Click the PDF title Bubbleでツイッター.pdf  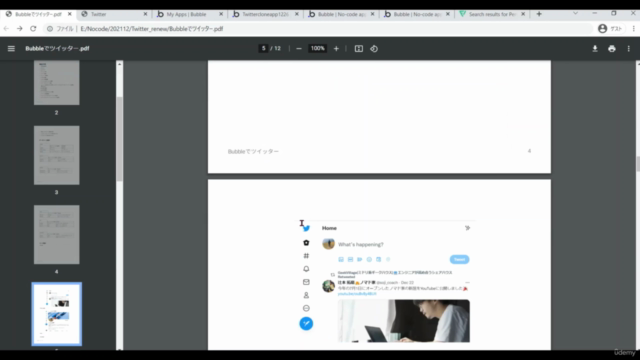[x=57, y=49]
